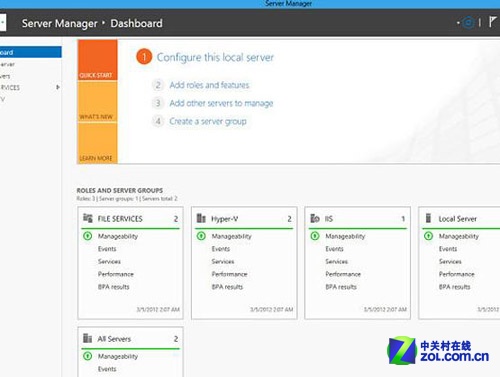This screenshot has width=500, height=377.
Task: Click Manageability in Local Server tile
Action: click(459, 236)
